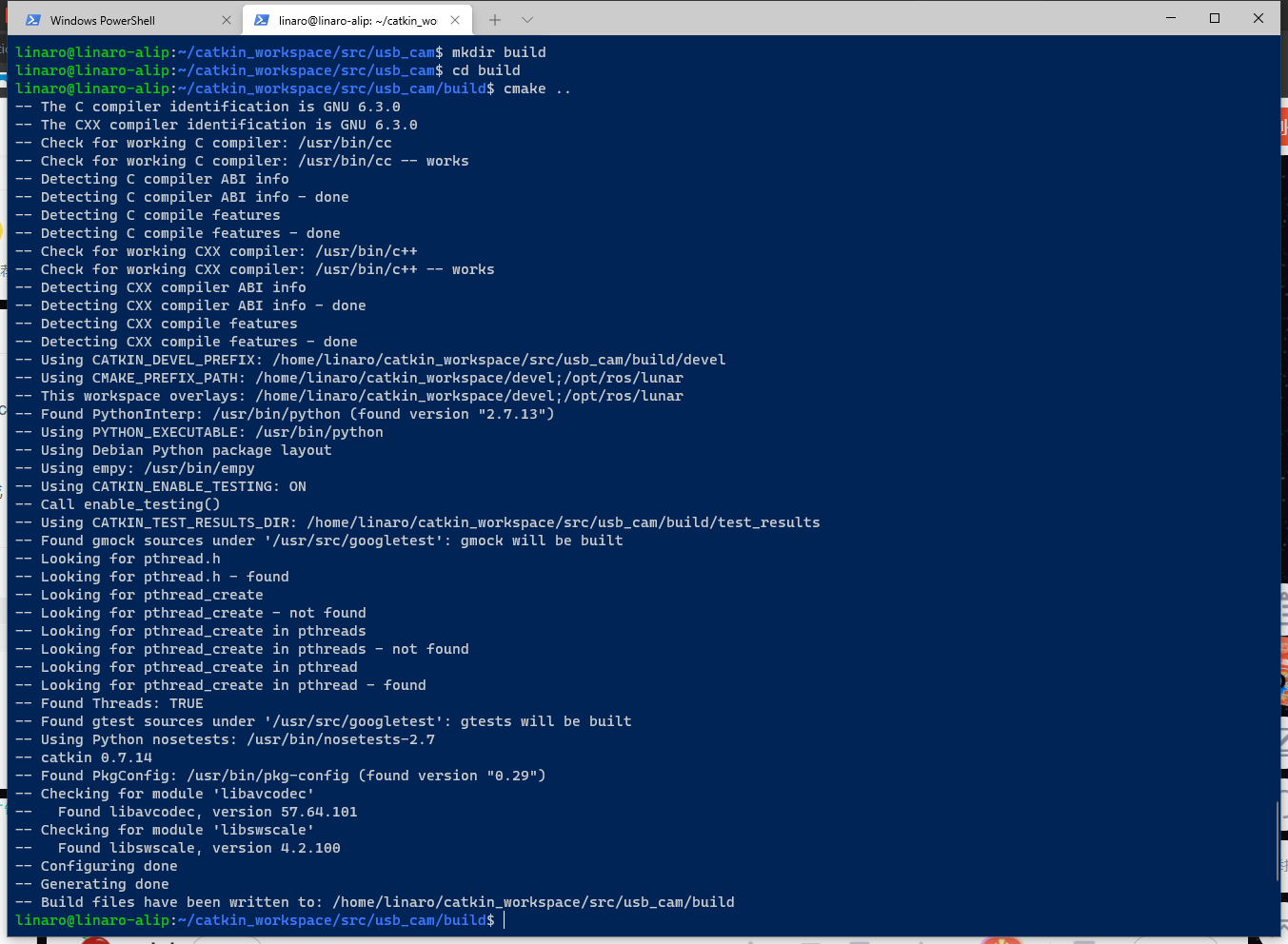
Task: Click "Checking for module 'libswscale'" line
Action: [165, 830]
